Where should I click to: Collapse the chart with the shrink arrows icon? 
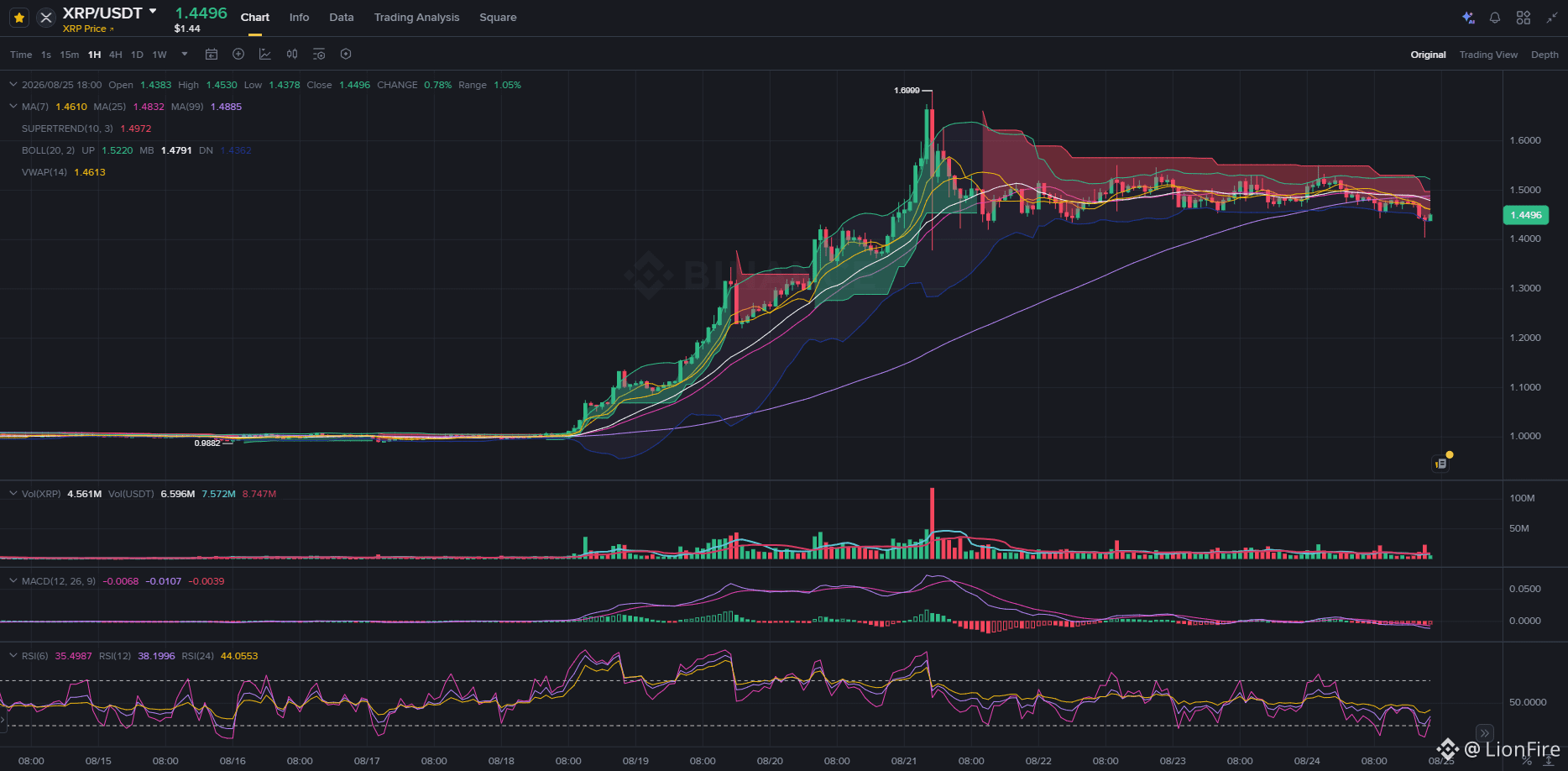[1551, 18]
